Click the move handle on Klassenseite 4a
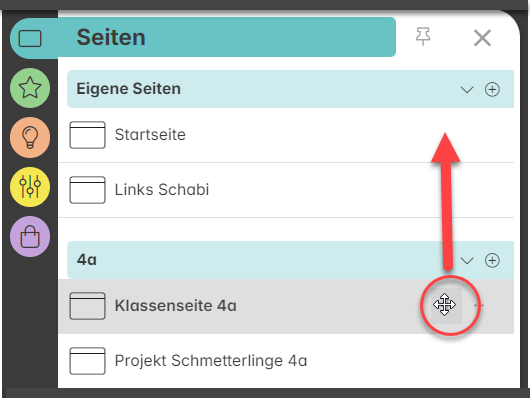 click(445, 305)
